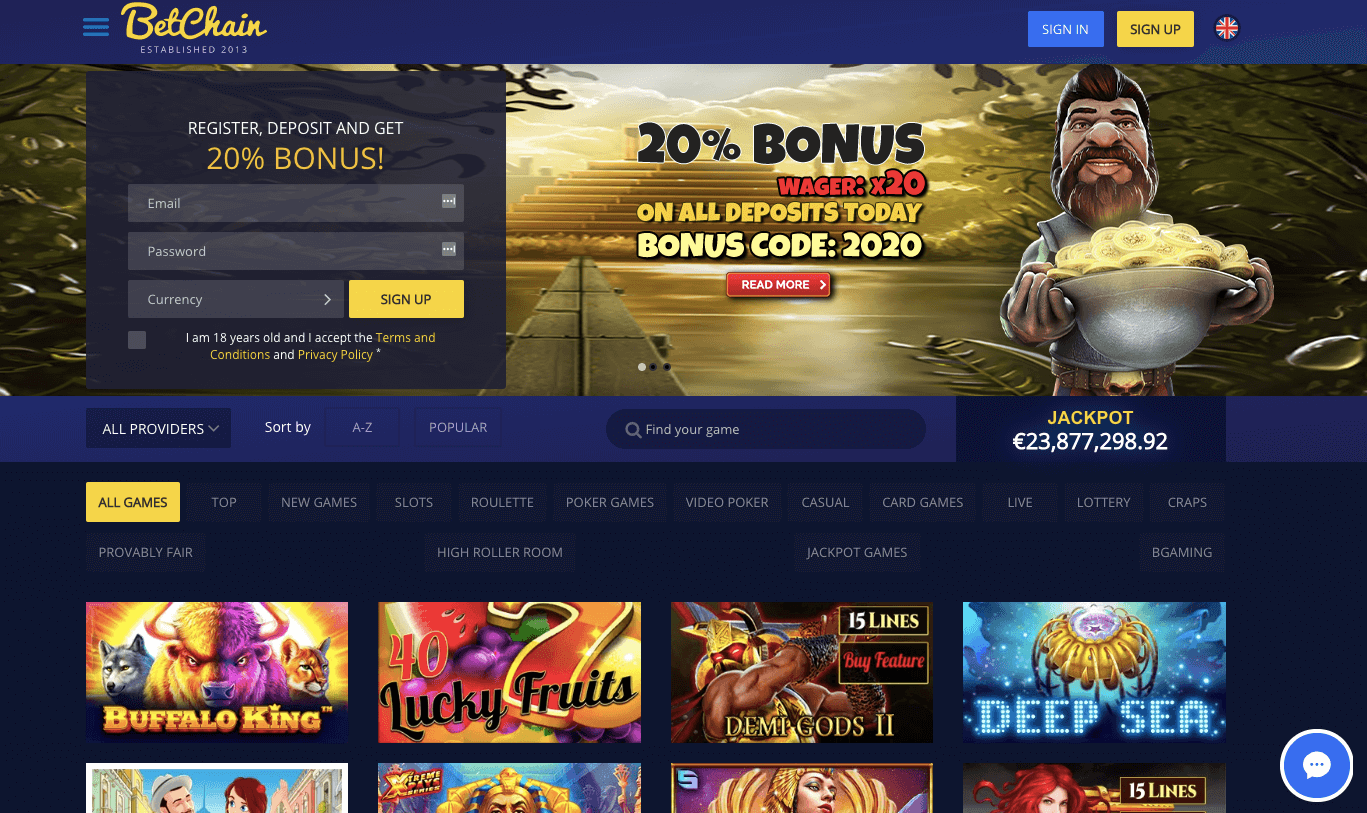Click the Find your game search field
The width and height of the screenshot is (1367, 813).
tap(765, 429)
